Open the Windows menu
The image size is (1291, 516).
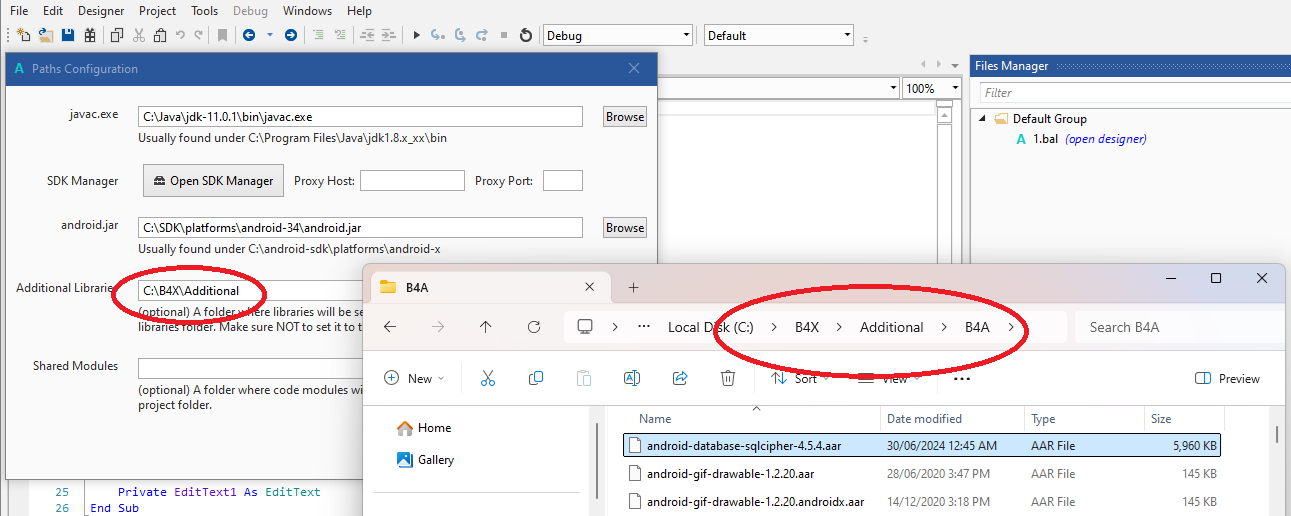307,11
